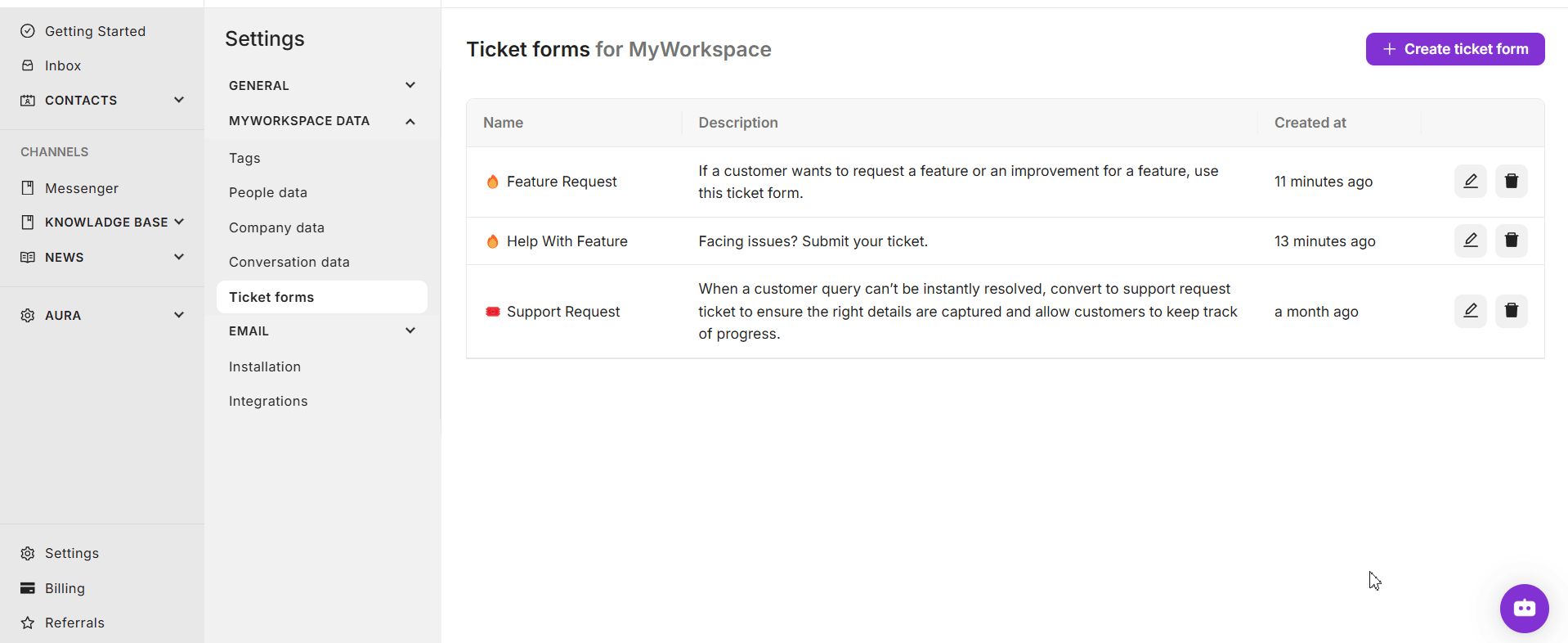This screenshot has width=1568, height=643.
Task: Collapse the MyWorkspace Data chevron
Action: [x=410, y=121]
